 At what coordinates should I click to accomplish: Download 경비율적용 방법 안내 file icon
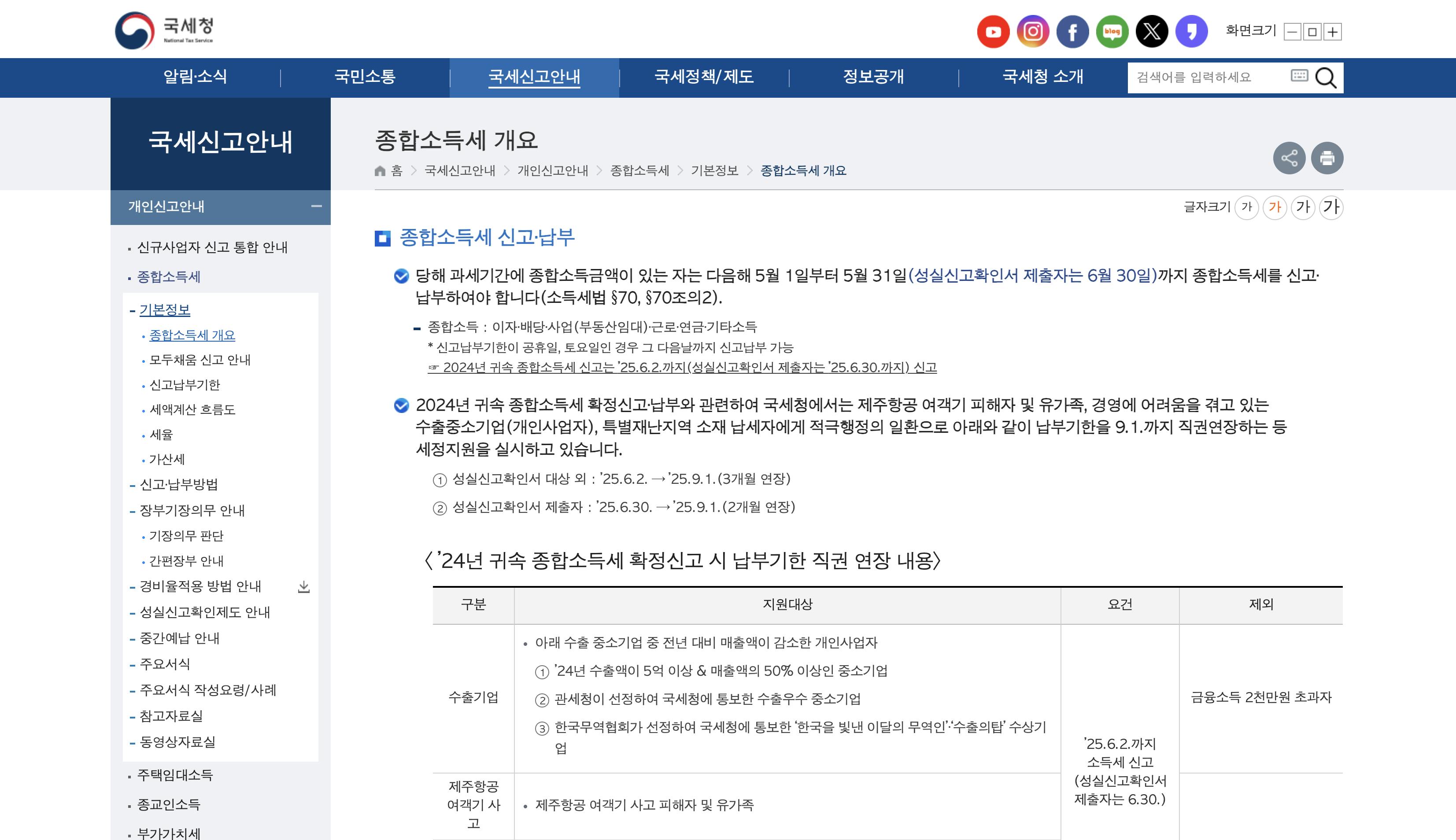[x=303, y=587]
